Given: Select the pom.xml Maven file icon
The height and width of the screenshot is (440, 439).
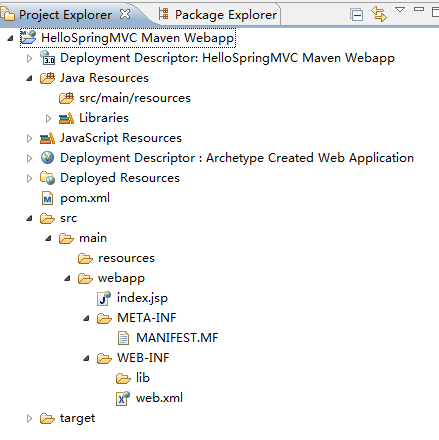Looking at the screenshot, I should coord(47,198).
